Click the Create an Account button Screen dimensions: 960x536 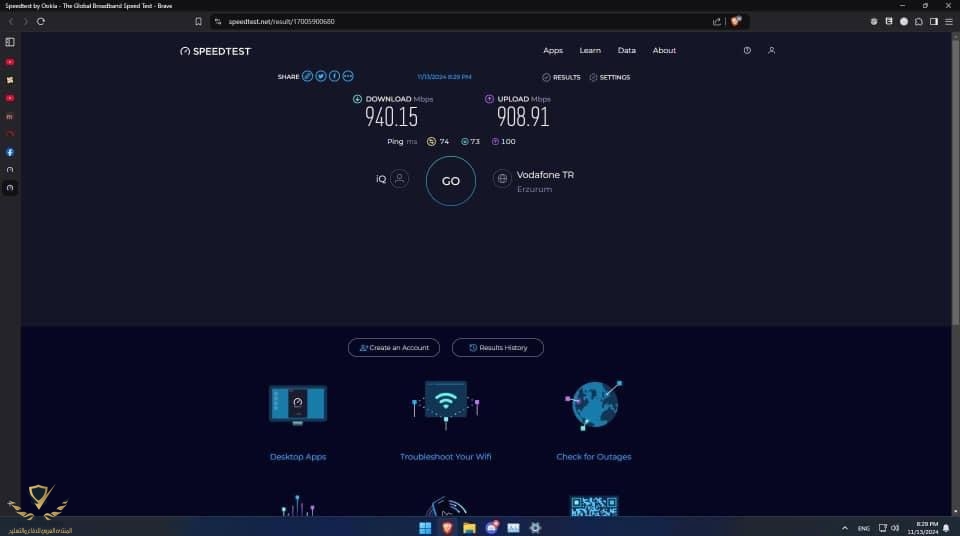point(394,348)
